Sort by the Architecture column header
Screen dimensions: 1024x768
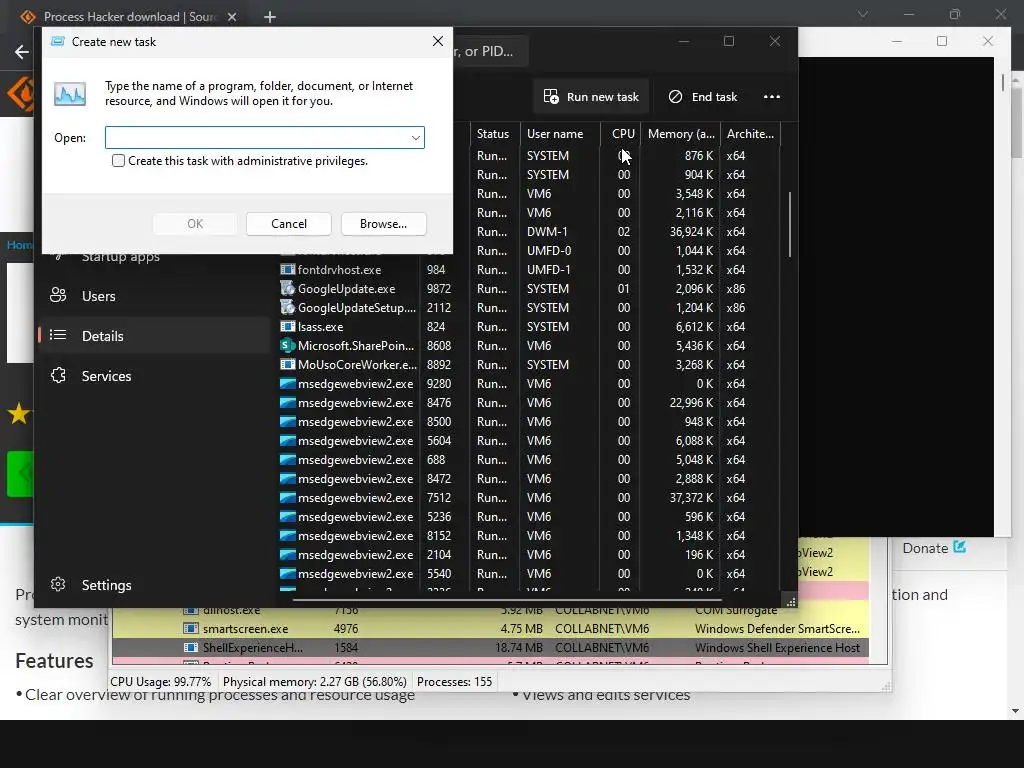[750, 134]
